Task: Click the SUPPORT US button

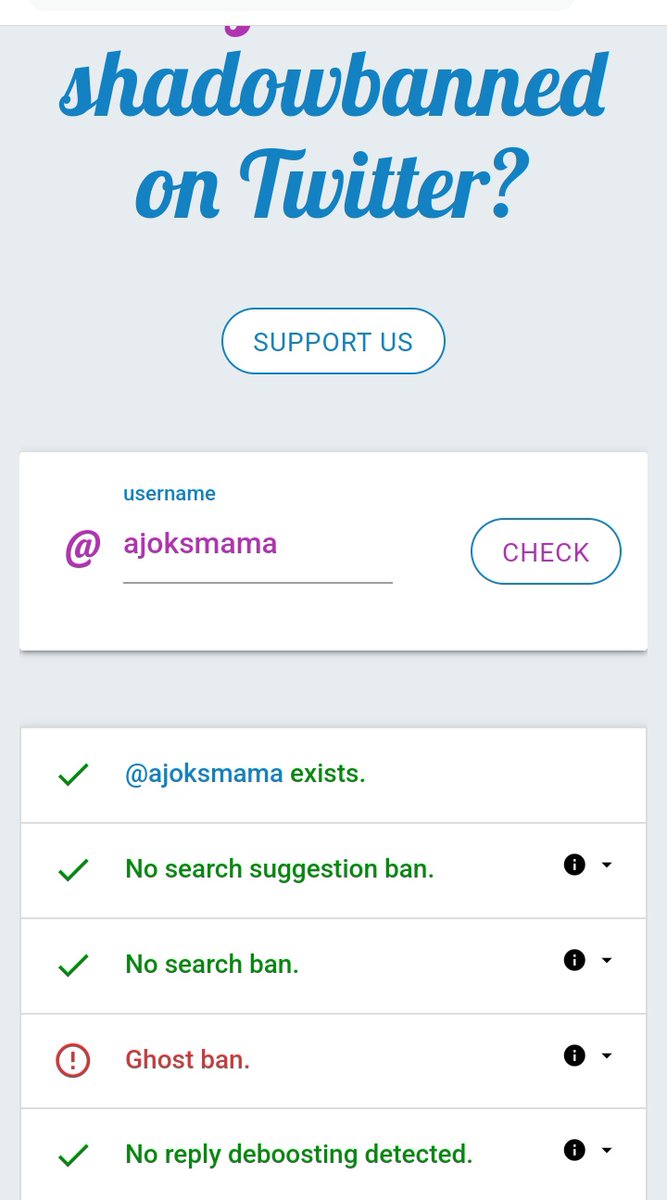Action: tap(333, 341)
